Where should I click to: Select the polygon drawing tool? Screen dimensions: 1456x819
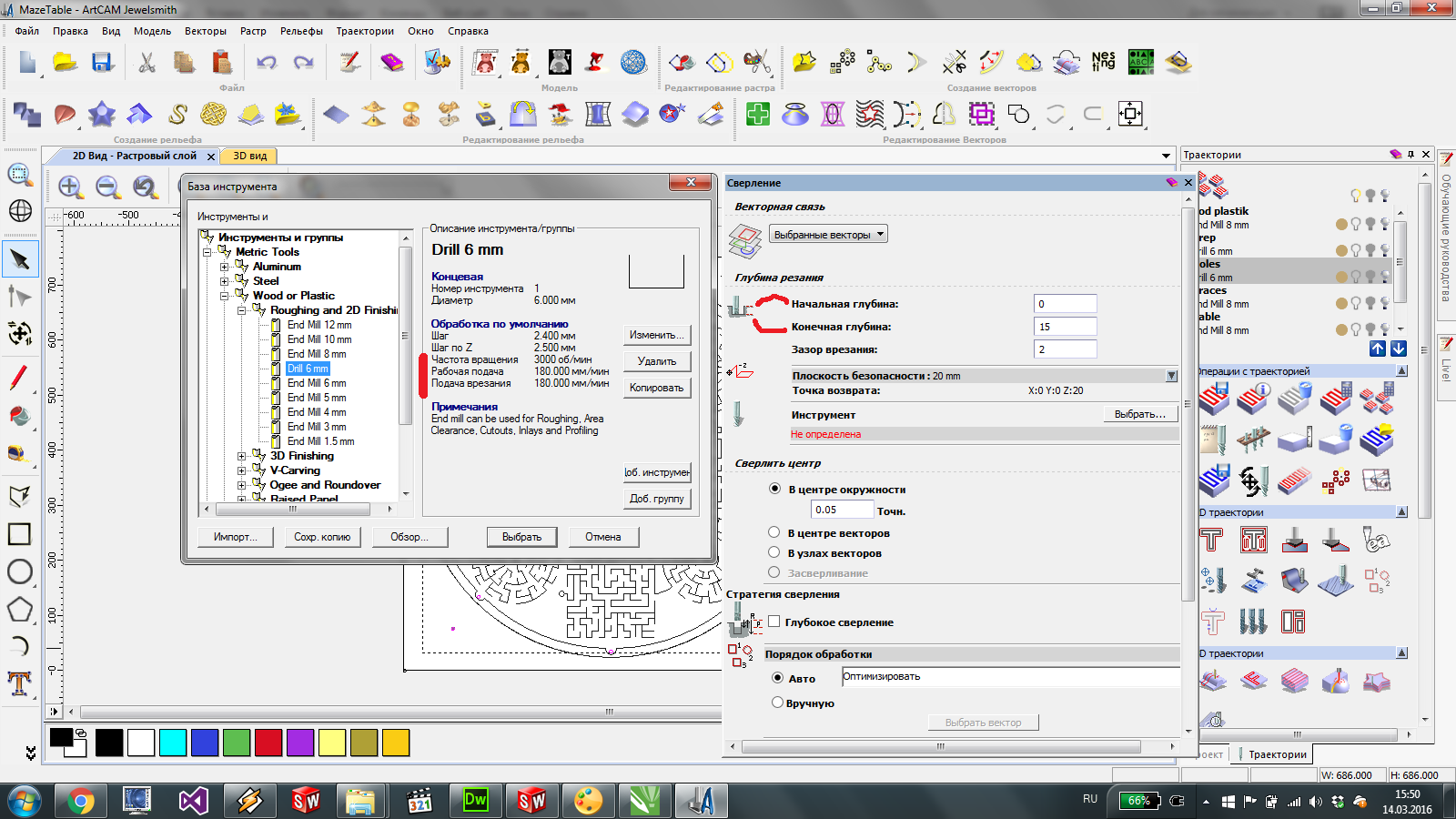(x=20, y=609)
